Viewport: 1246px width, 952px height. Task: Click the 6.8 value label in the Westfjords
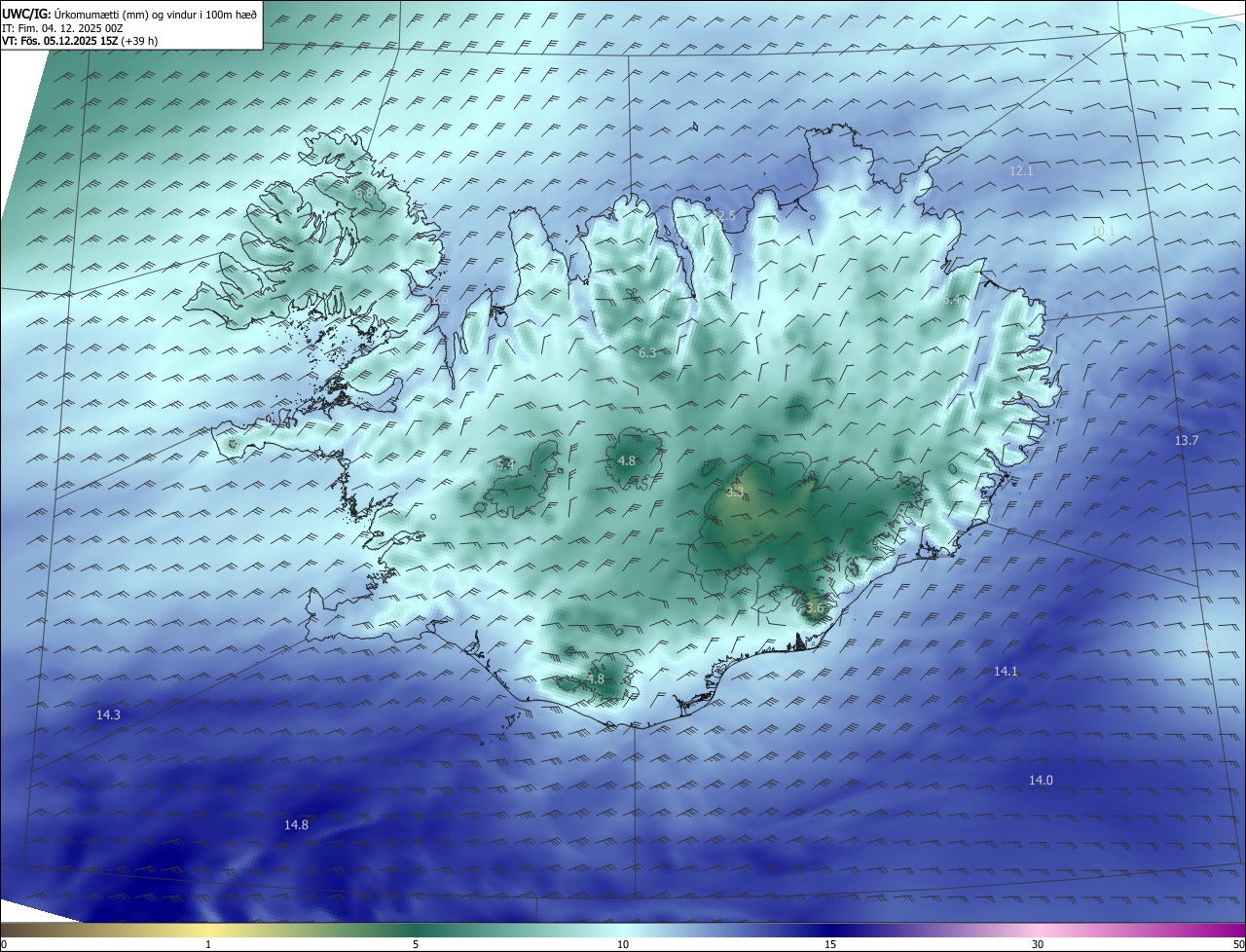pos(365,193)
